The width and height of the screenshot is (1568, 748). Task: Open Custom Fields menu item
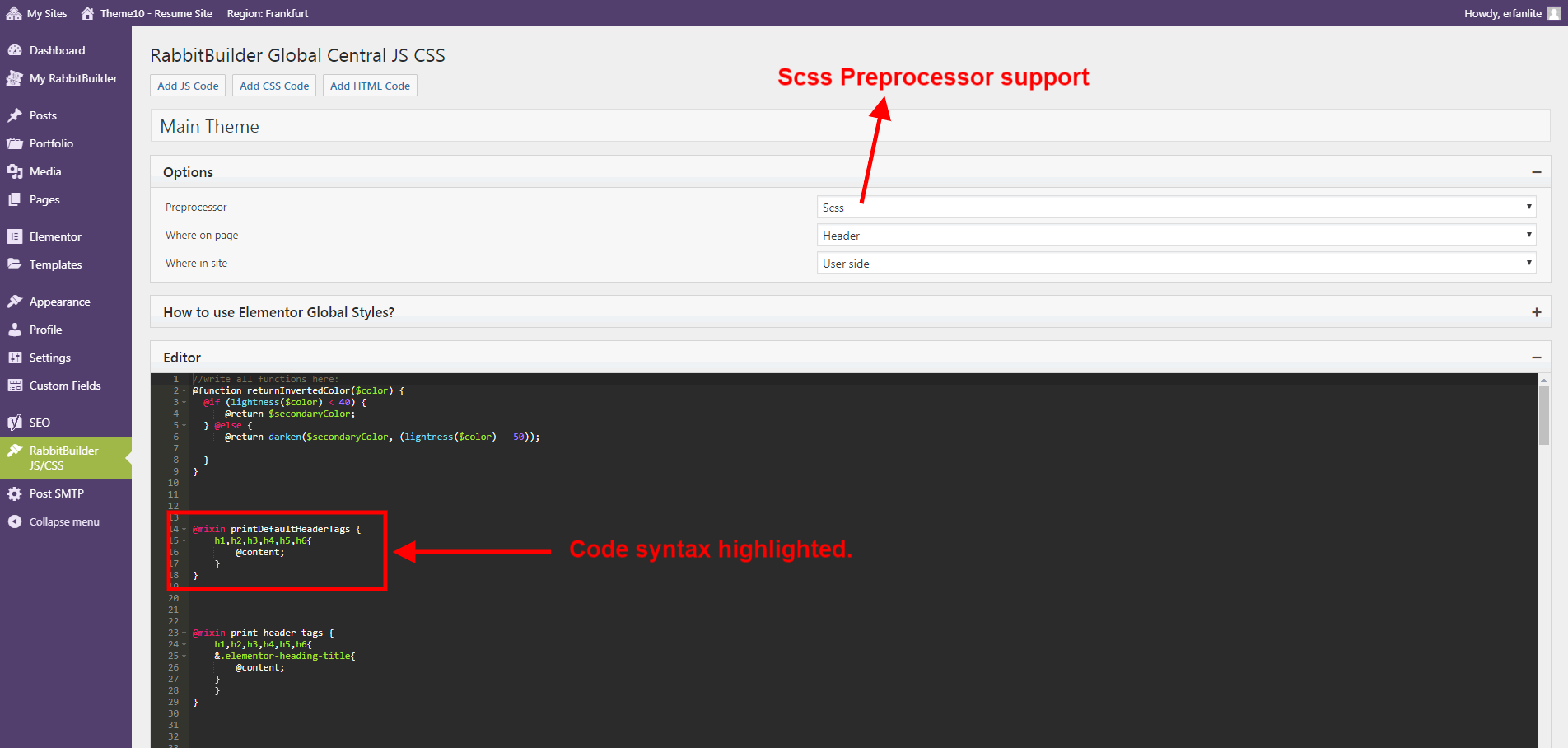(x=66, y=386)
